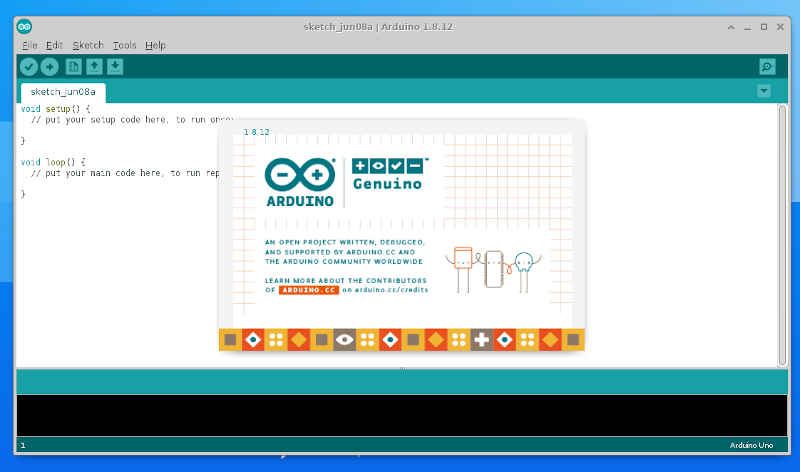The image size is (800, 472).
Task: Click the line number 1 in status bar
Action: pos(22,445)
